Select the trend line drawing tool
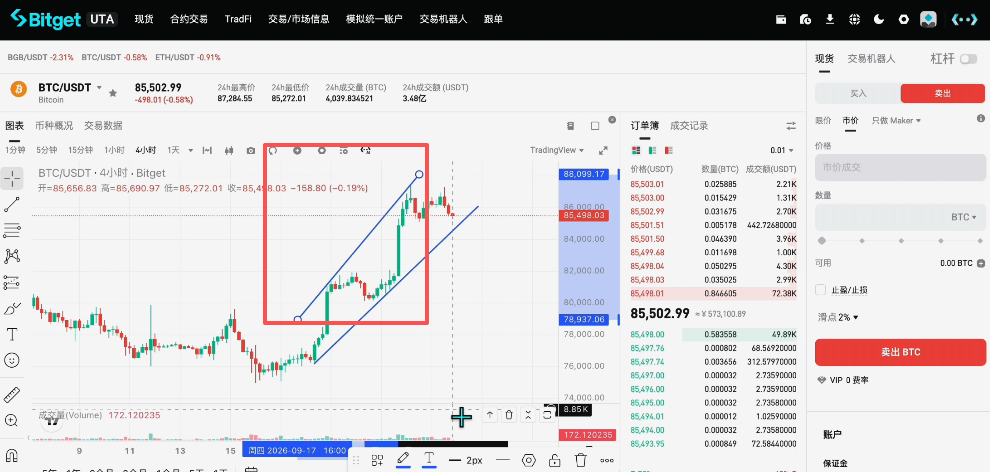The width and height of the screenshot is (990, 472). [12, 204]
